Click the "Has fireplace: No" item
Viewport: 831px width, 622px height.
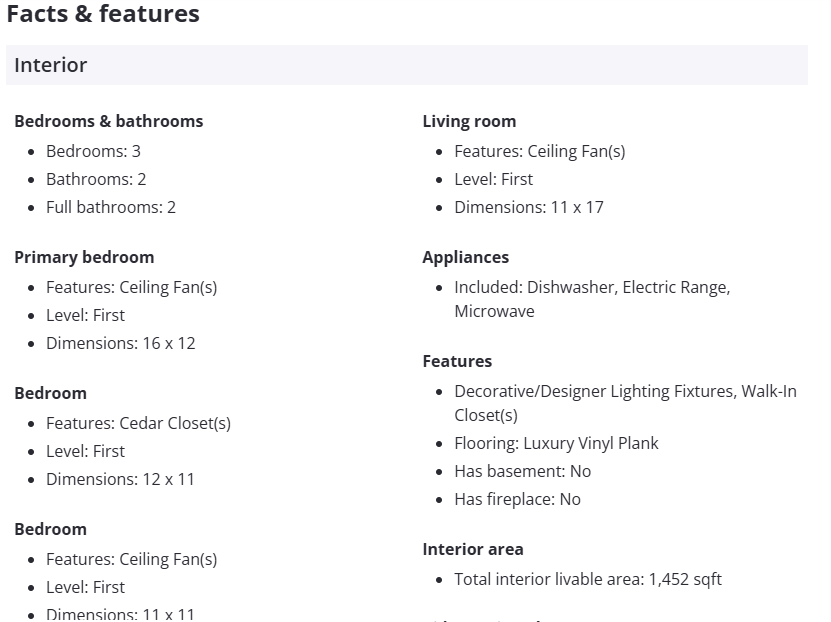point(517,499)
